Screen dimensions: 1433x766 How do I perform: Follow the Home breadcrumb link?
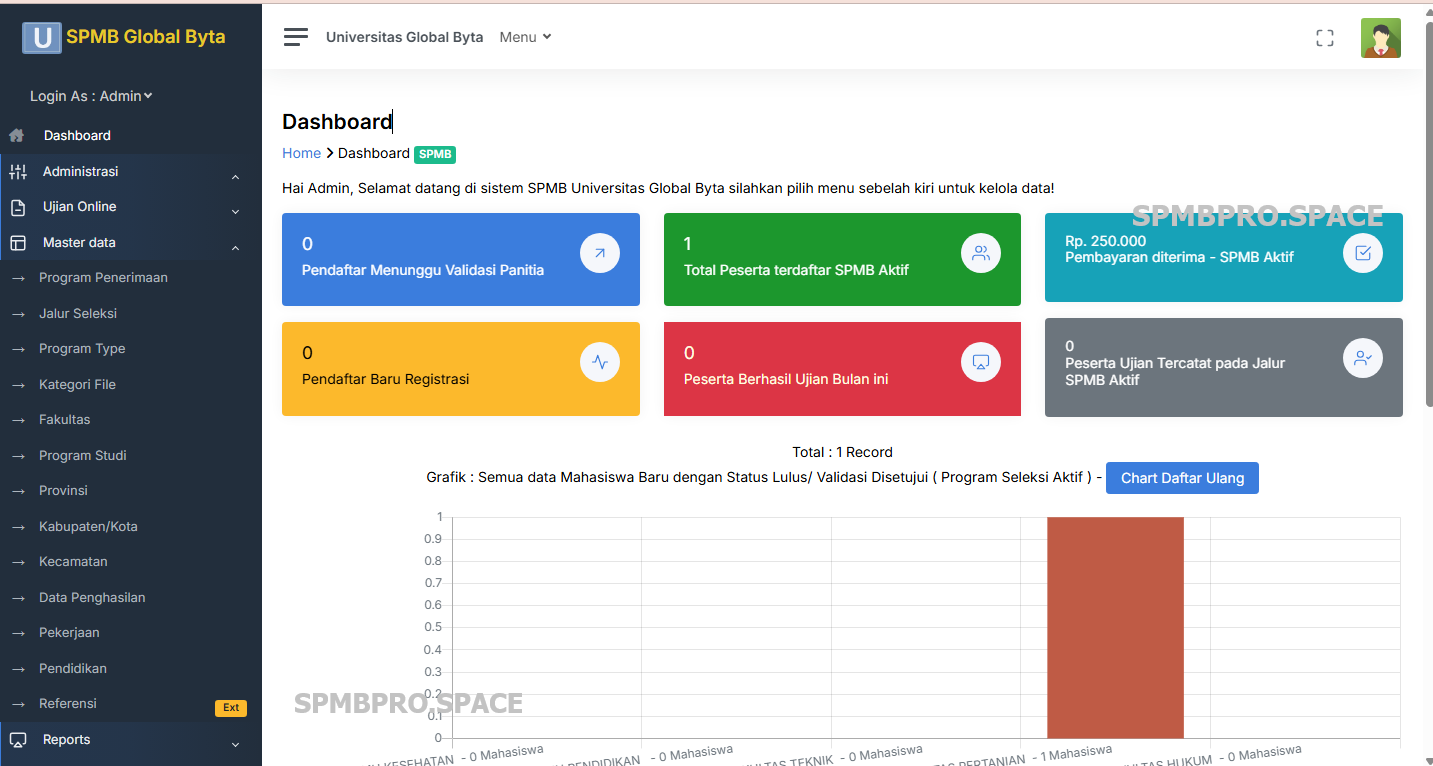click(301, 153)
